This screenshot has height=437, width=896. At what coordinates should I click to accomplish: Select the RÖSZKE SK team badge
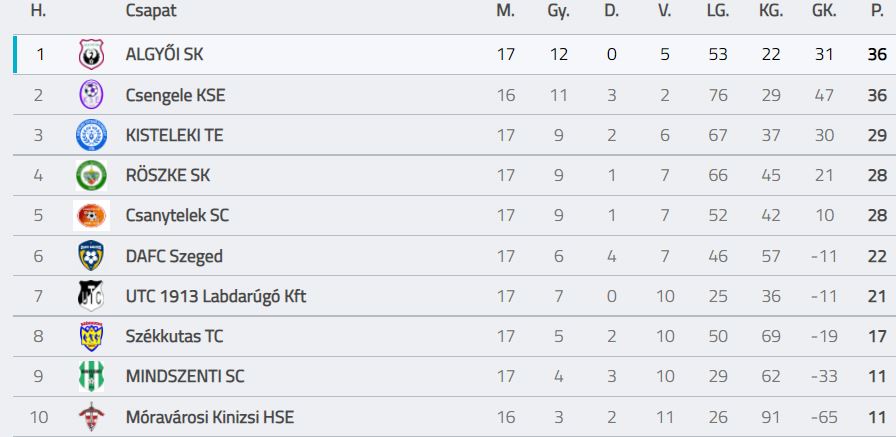[x=91, y=175]
